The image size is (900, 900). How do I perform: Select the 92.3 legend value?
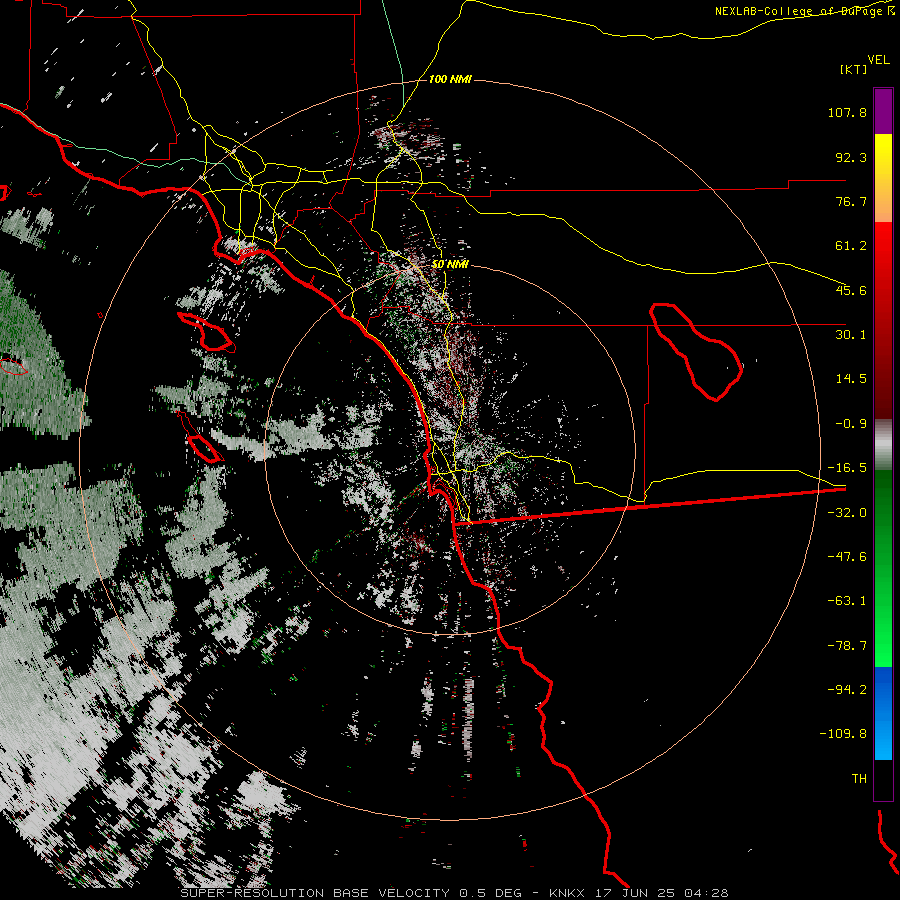851,157
